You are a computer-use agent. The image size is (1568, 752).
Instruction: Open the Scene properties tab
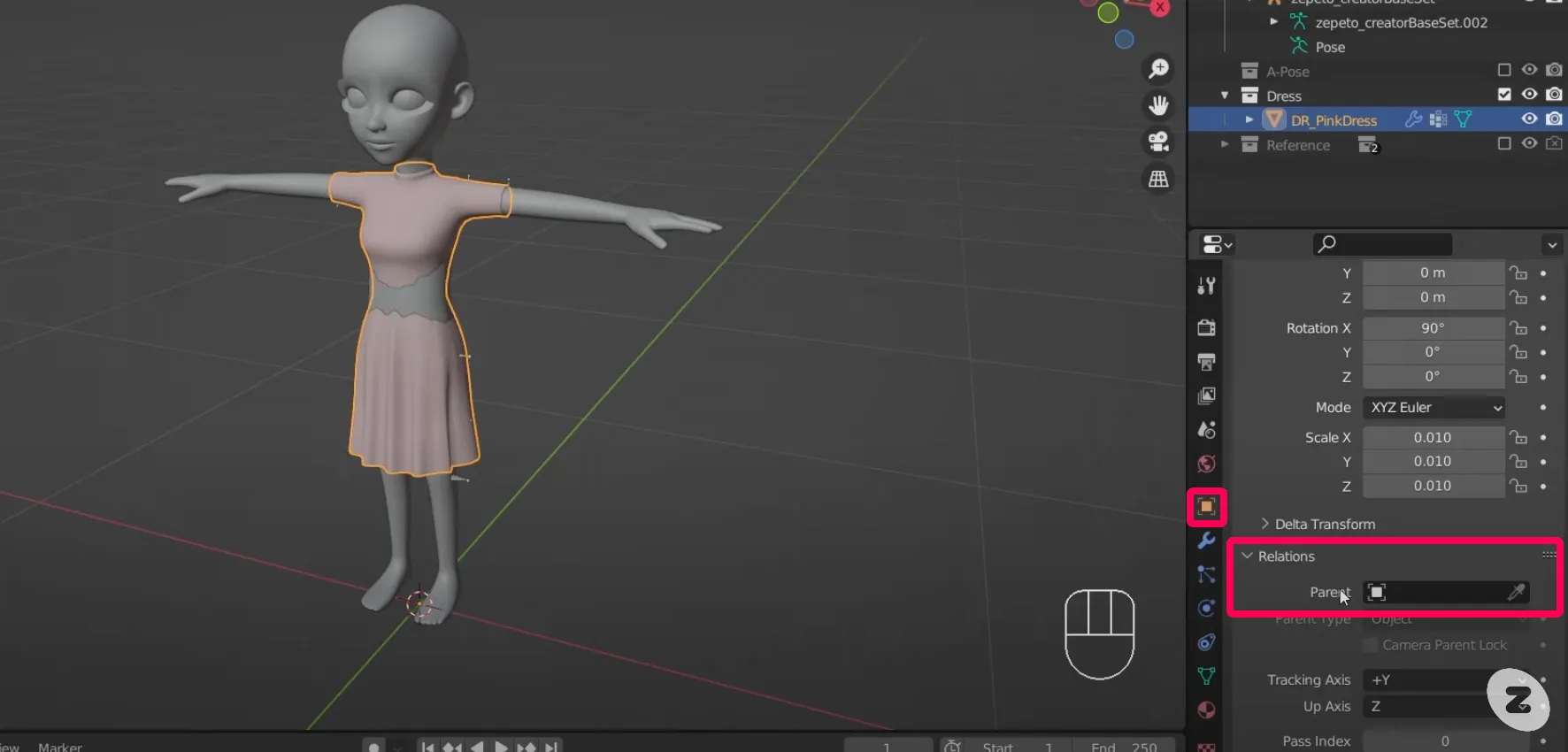pos(1206,430)
